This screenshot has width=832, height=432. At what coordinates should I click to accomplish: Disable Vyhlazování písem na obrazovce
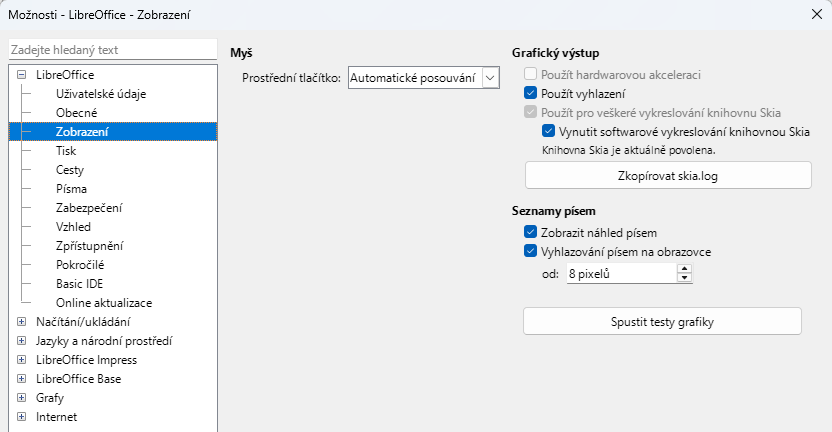530,252
